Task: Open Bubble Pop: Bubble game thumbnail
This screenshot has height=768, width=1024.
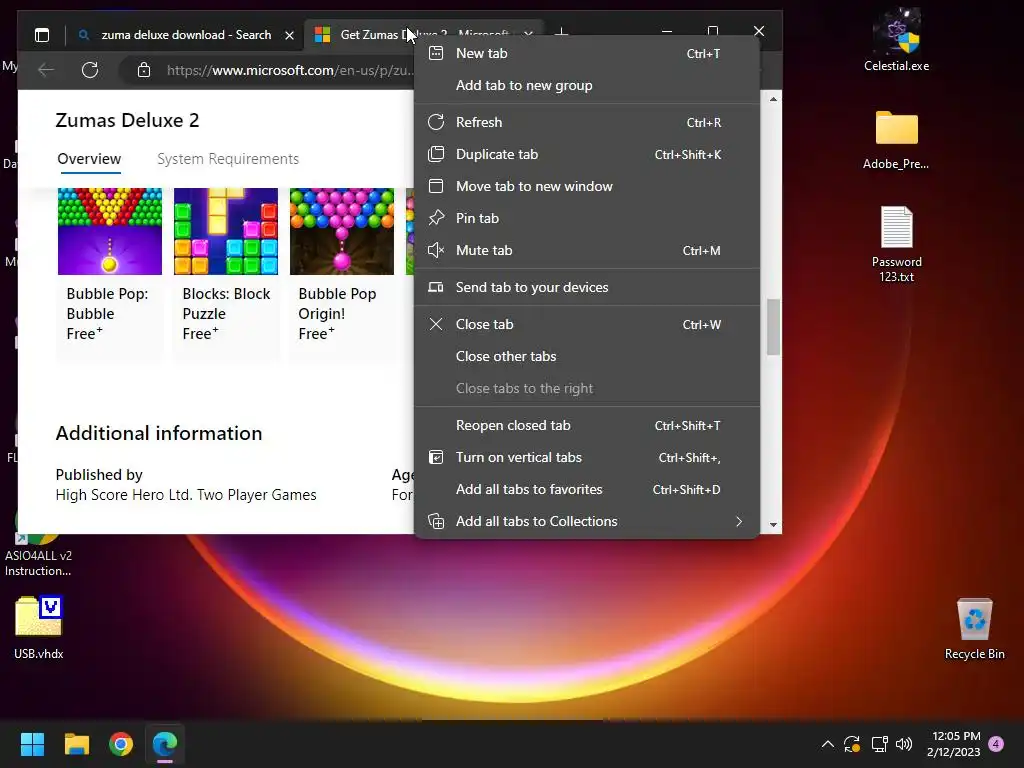Action: coord(110,231)
